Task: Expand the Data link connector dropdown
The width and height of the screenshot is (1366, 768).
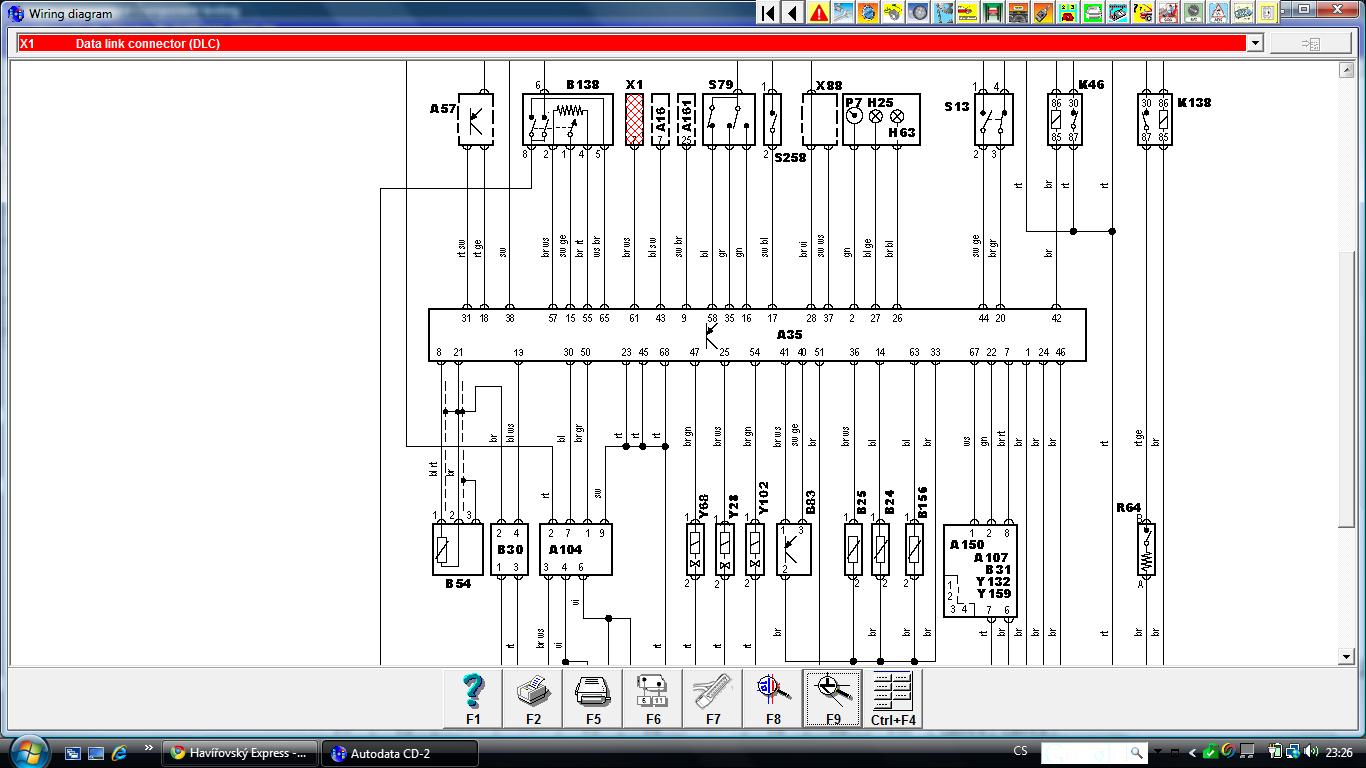Action: coord(1254,43)
